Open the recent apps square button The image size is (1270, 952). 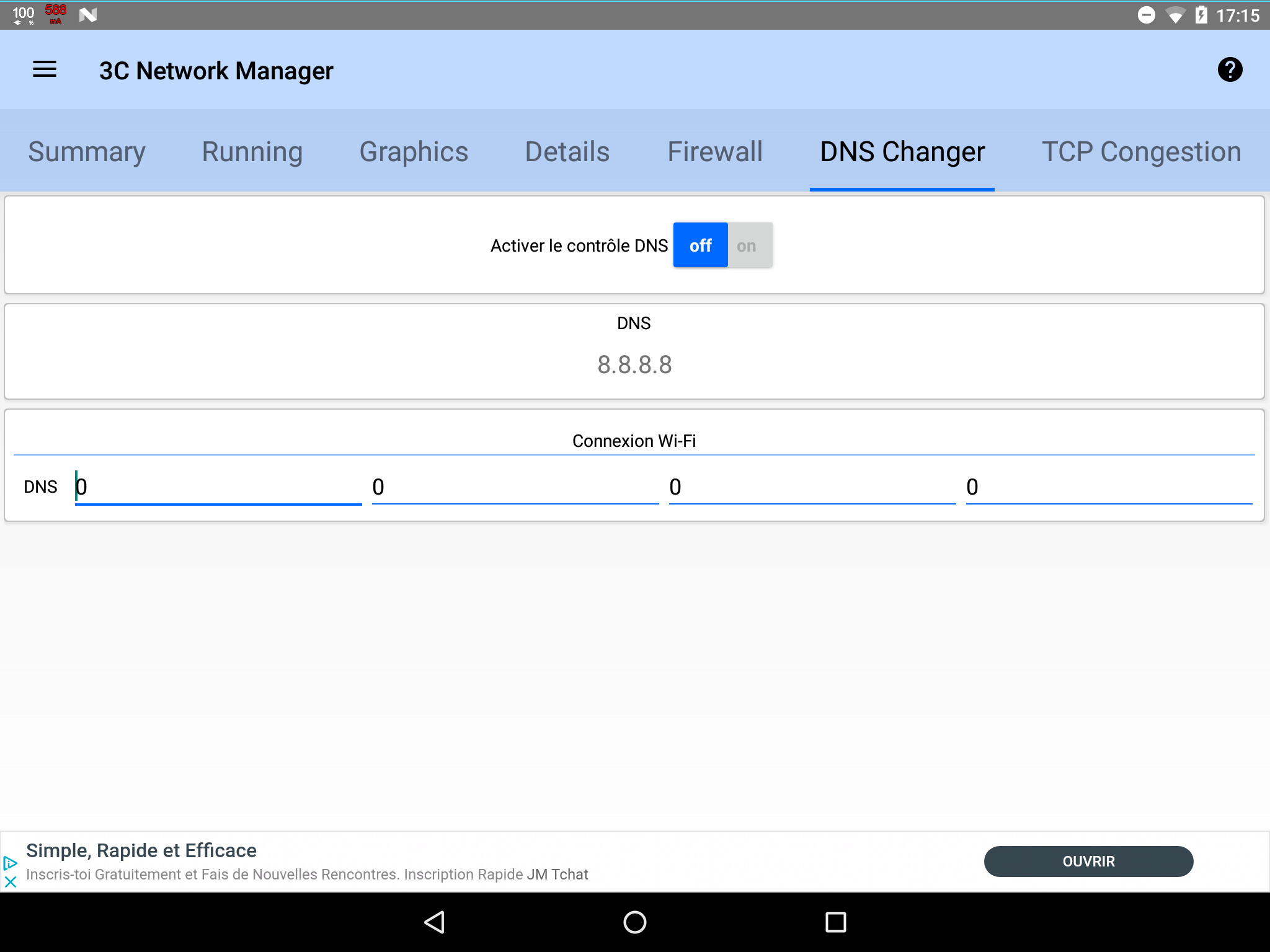click(x=835, y=922)
